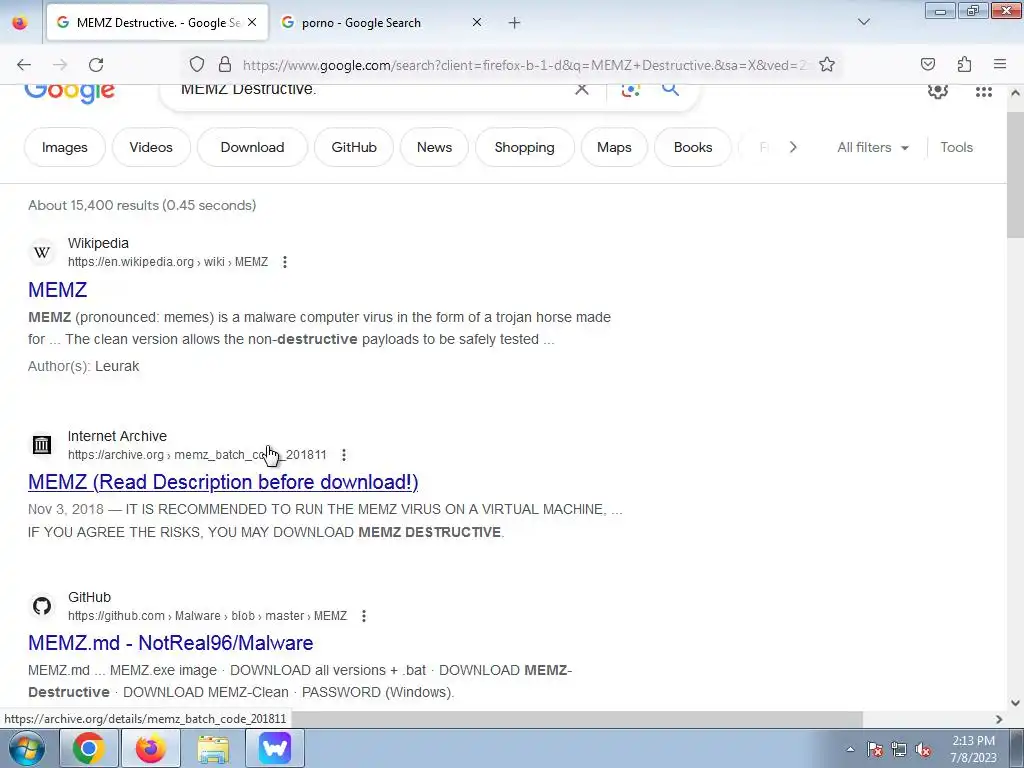Open three-dot menu for Internet Archive result
This screenshot has height=768, width=1024.
coord(344,455)
